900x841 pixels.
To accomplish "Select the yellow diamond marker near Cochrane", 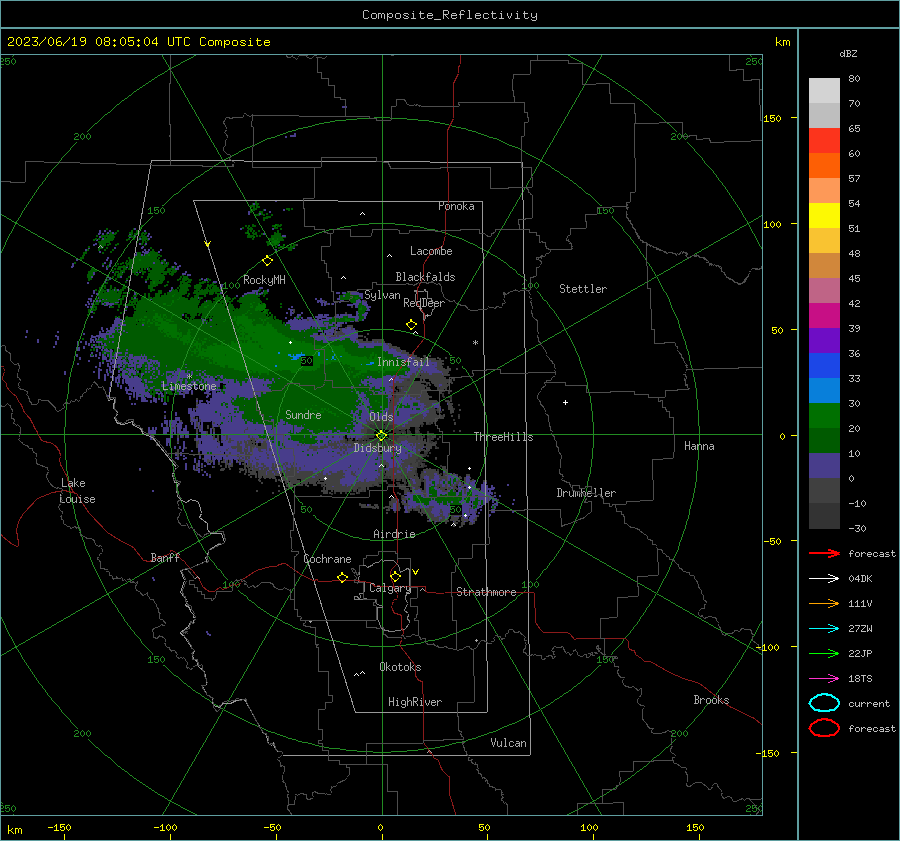I will [342, 578].
